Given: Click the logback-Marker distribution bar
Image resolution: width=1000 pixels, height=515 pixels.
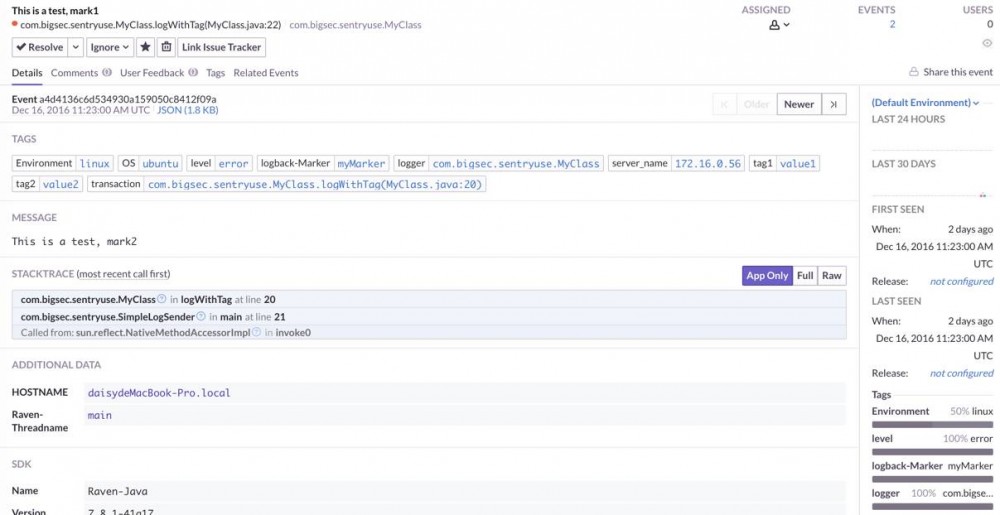Looking at the screenshot, I should pos(932,479).
